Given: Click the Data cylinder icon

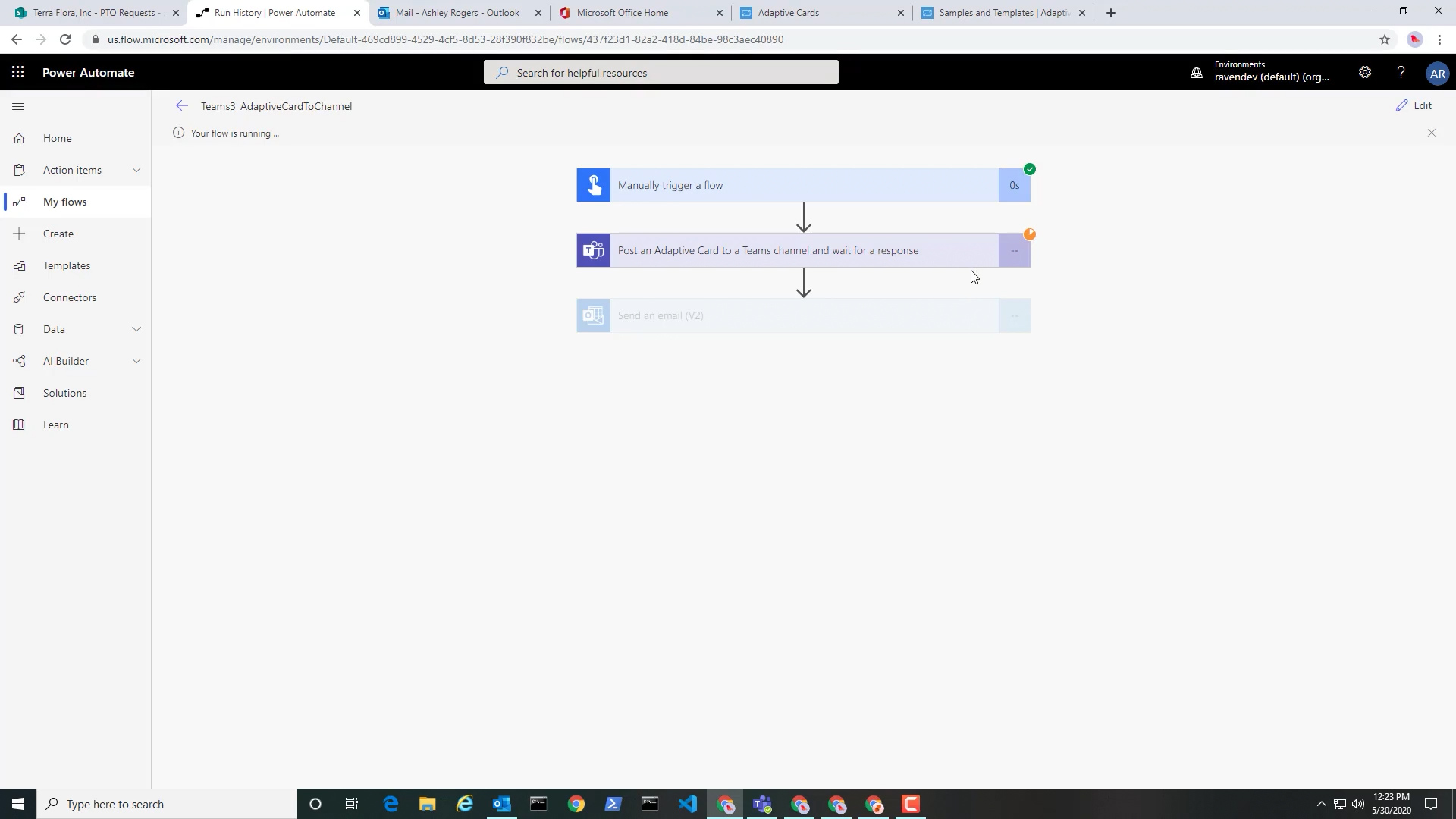Looking at the screenshot, I should (x=19, y=329).
